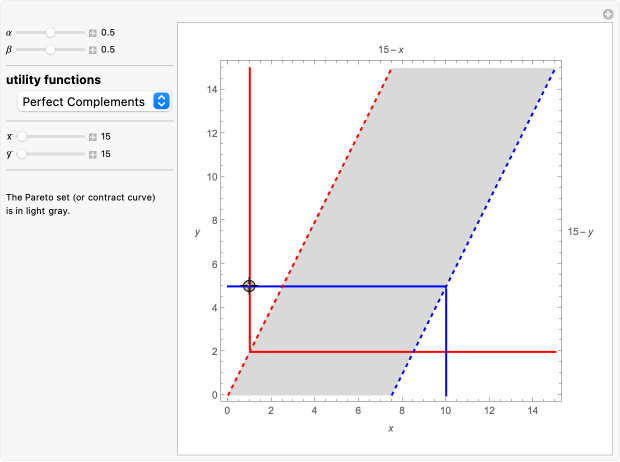620x462 pixels.
Task: Click the ȳ endowment slider thumb
Action: click(21, 154)
